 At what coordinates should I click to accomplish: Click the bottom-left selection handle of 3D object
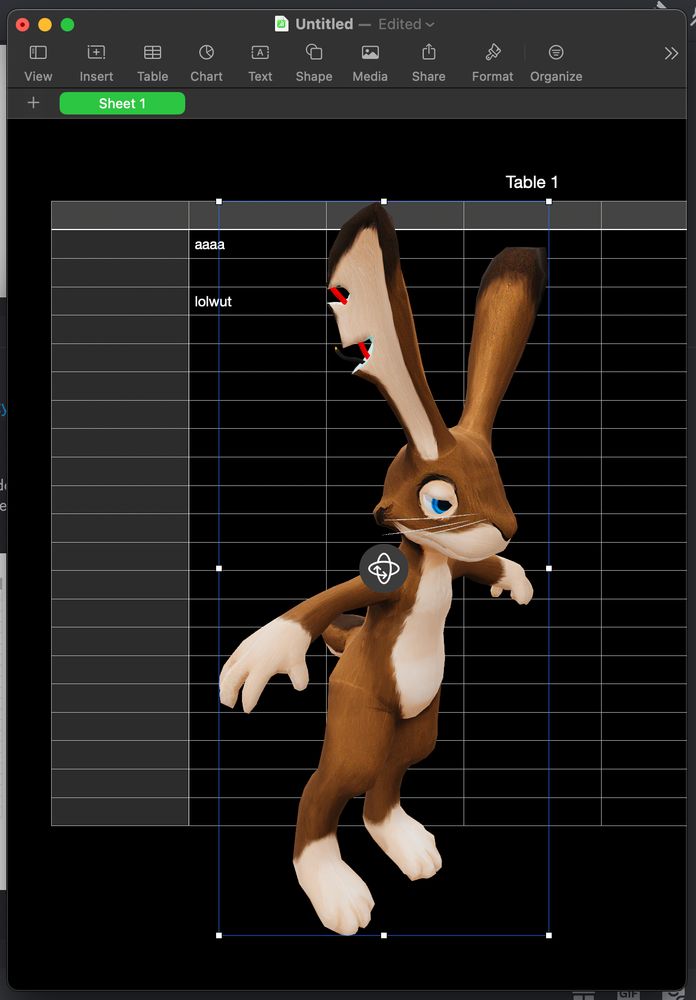tap(219, 936)
